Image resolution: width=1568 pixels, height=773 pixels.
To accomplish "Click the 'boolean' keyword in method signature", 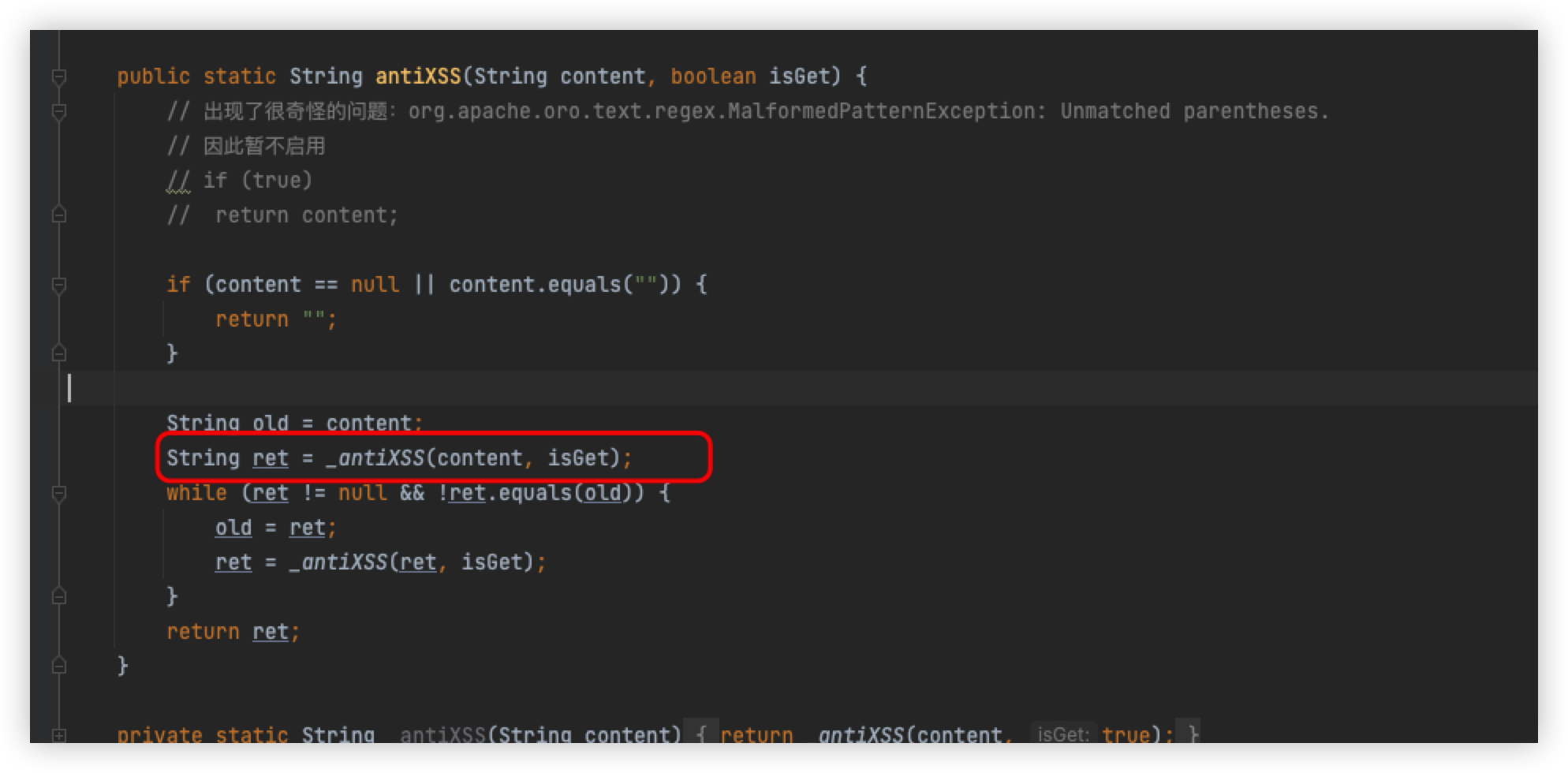I will click(x=713, y=77).
